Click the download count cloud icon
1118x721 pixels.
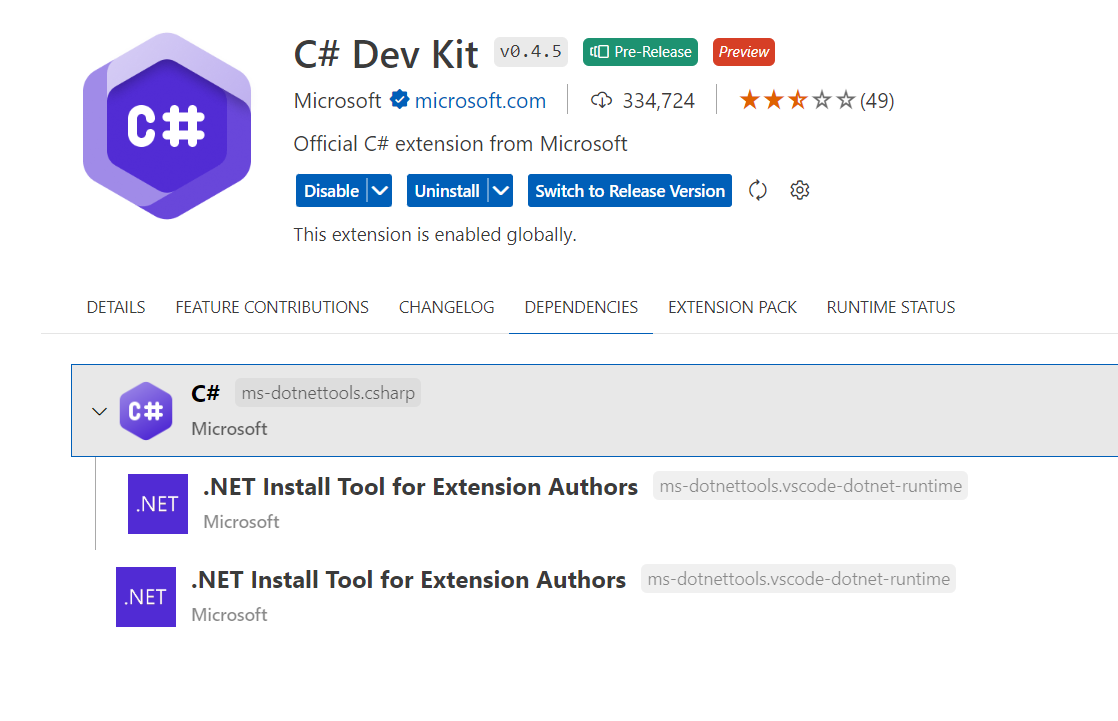[601, 100]
